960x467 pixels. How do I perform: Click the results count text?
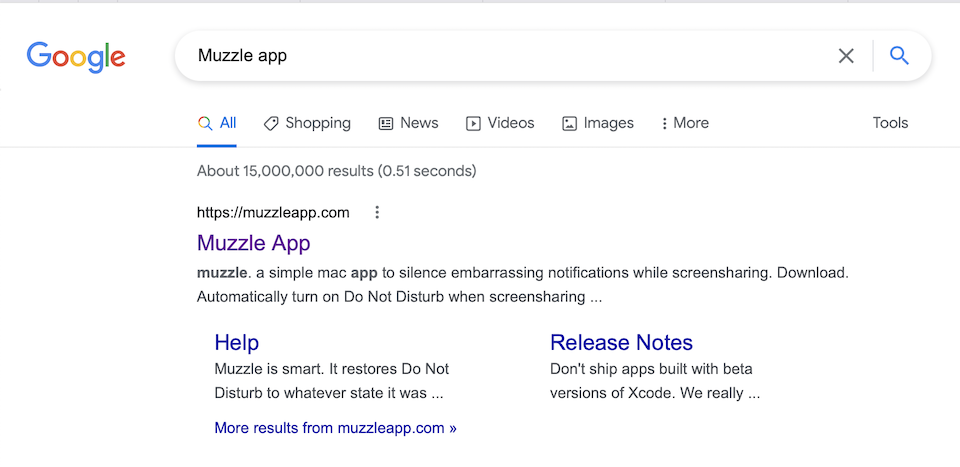[336, 171]
